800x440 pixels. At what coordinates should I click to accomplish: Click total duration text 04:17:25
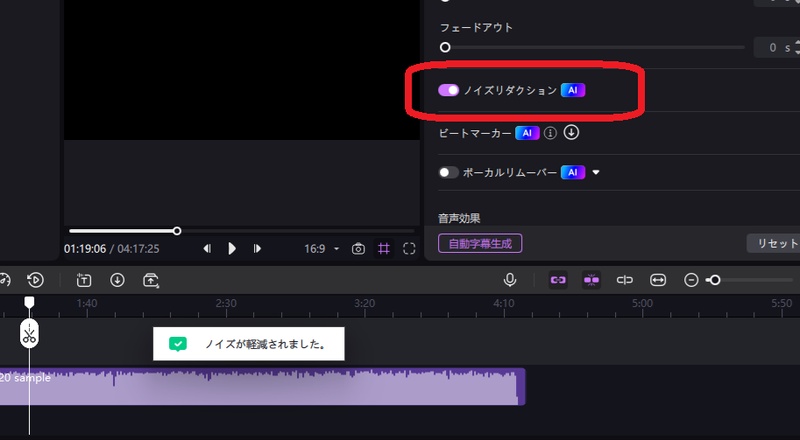pyautogui.click(x=138, y=249)
